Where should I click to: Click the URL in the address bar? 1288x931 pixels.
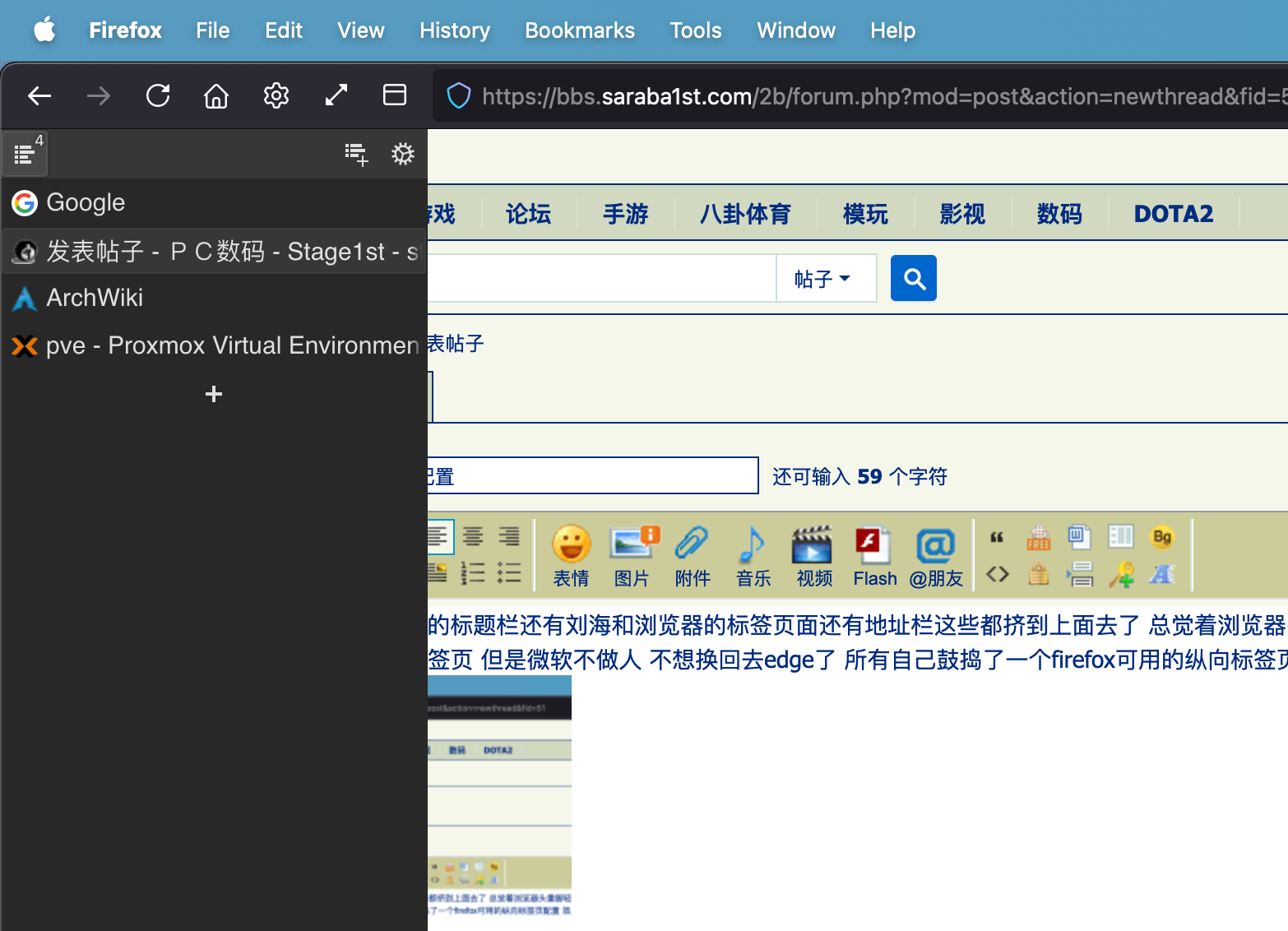coord(884,97)
